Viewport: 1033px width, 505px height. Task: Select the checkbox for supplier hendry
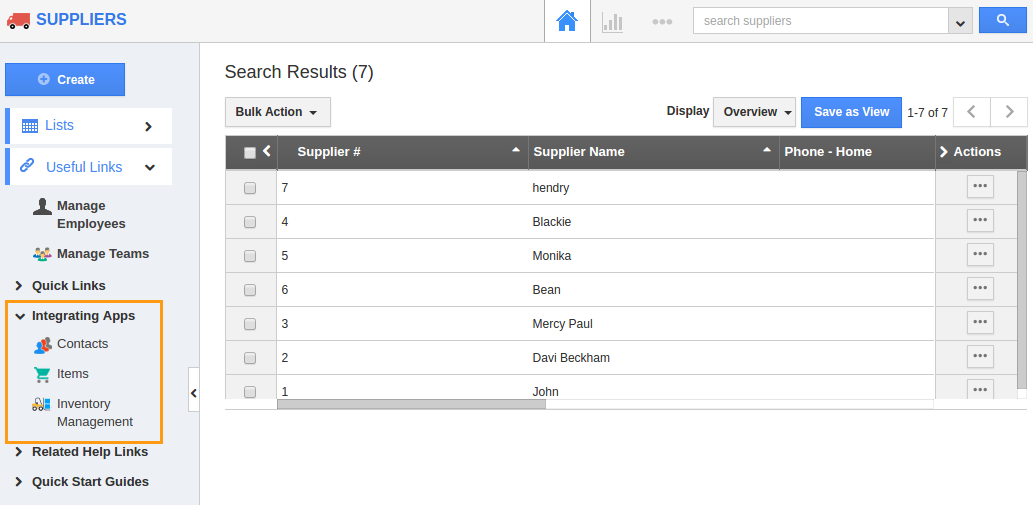250,188
